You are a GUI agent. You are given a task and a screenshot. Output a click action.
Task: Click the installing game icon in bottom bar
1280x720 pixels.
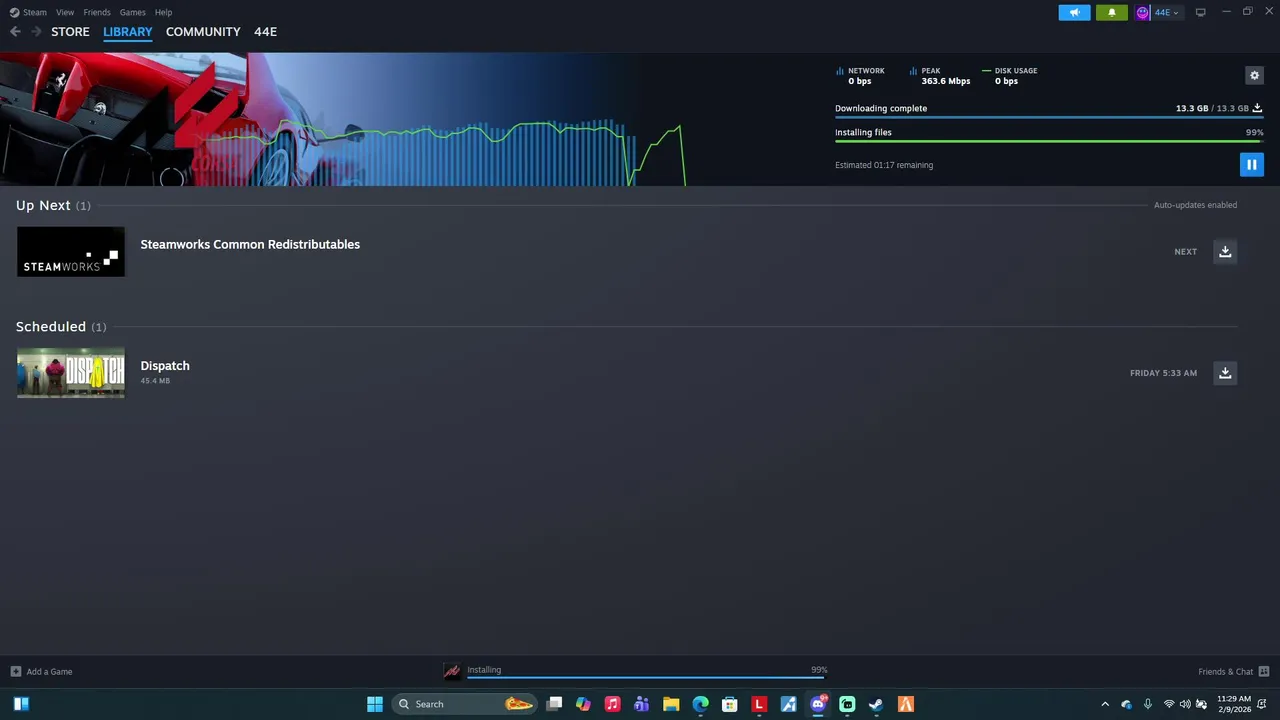pos(452,671)
